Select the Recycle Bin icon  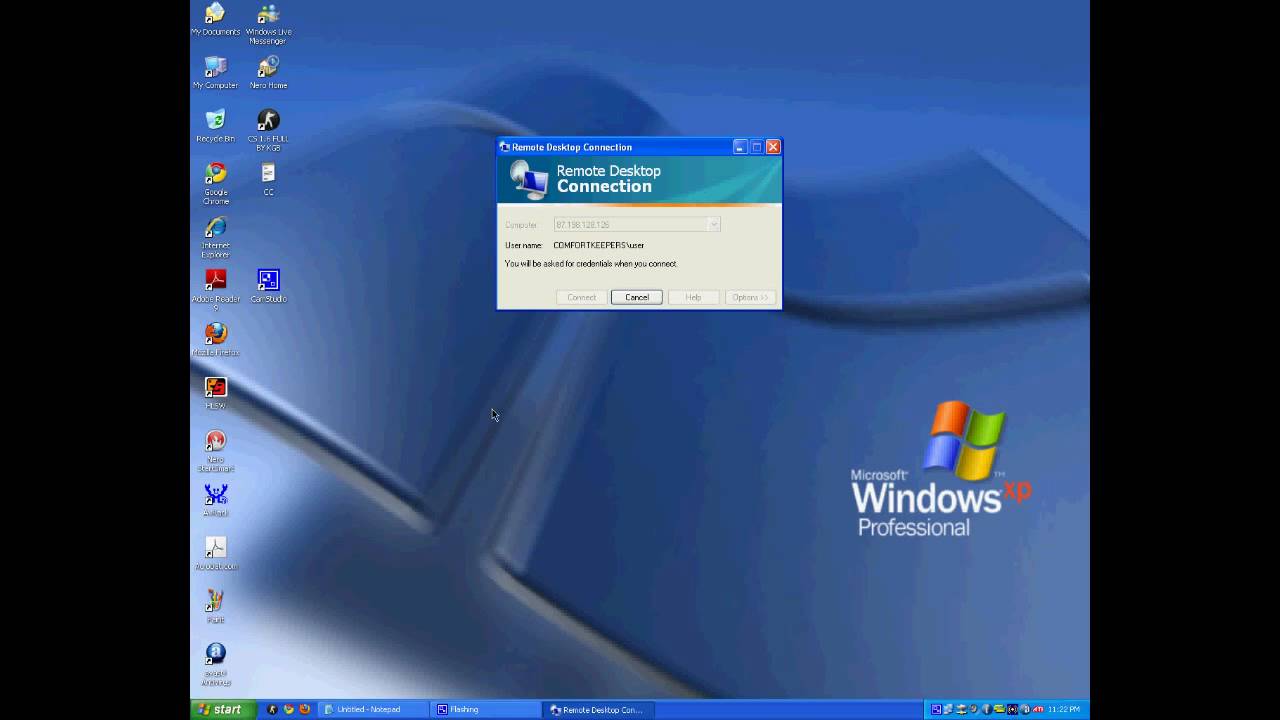[215, 127]
